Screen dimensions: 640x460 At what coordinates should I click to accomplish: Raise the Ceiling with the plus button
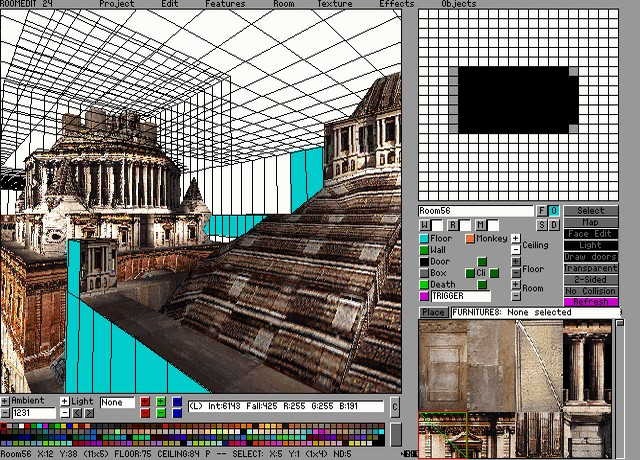coord(515,239)
